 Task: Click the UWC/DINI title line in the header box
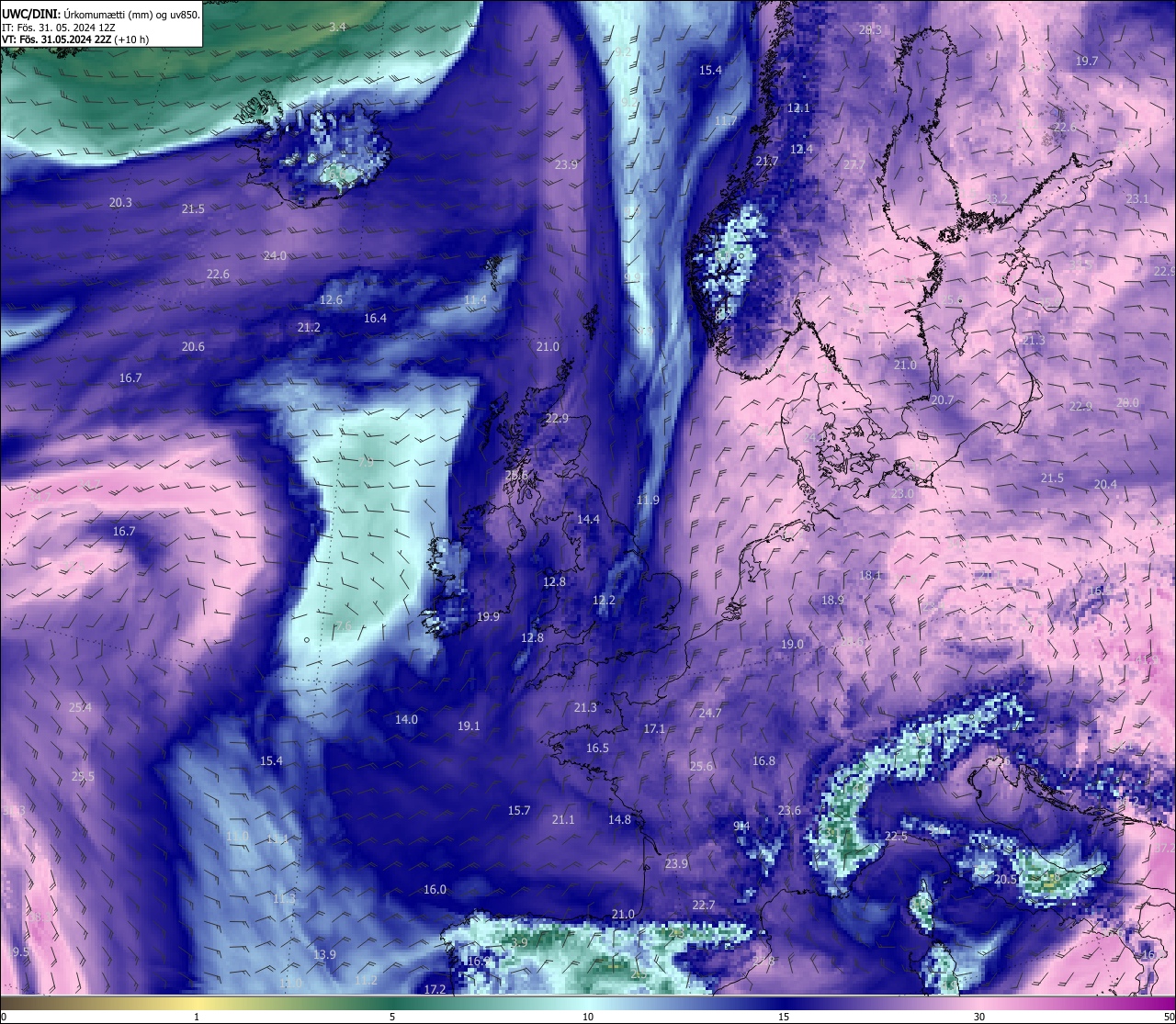[101, 14]
